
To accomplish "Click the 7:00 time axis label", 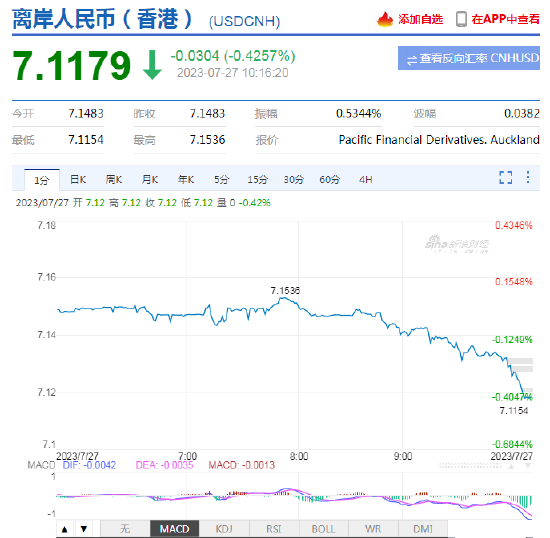I will click(x=188, y=456).
